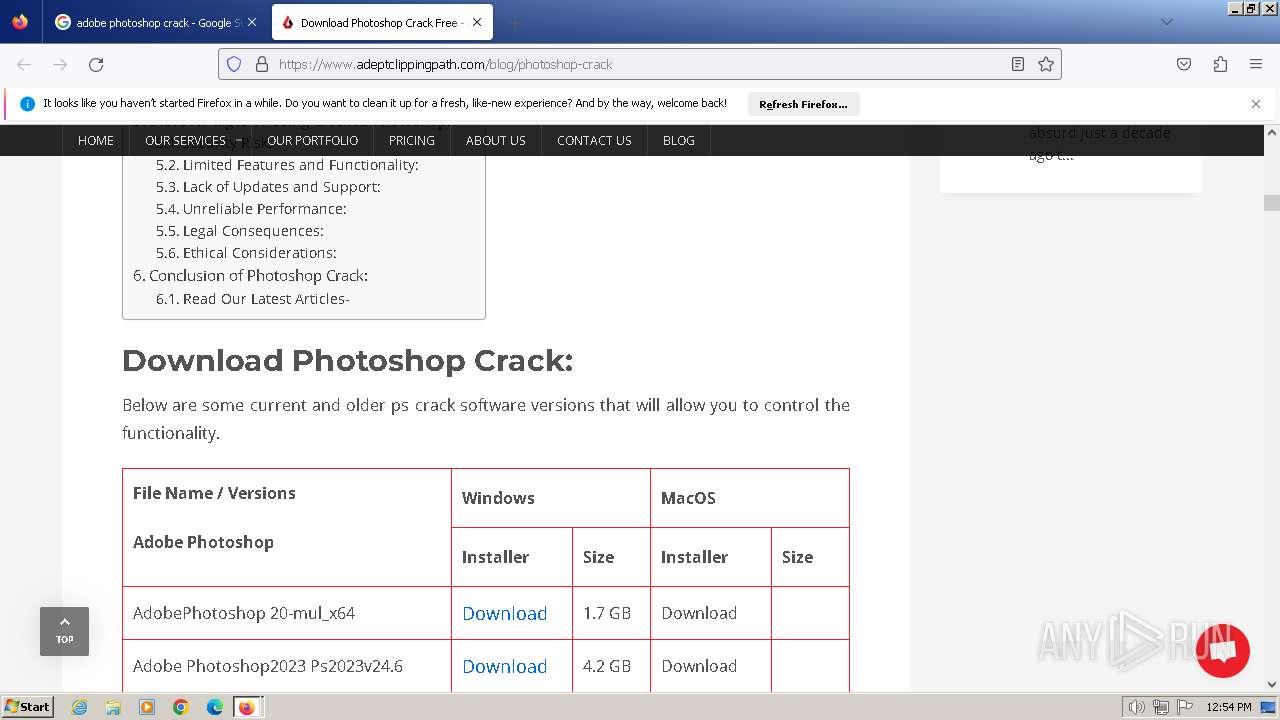Click Windows Download link for Photoshop2023 Ps2023v24.6
1280x720 pixels.
point(505,666)
